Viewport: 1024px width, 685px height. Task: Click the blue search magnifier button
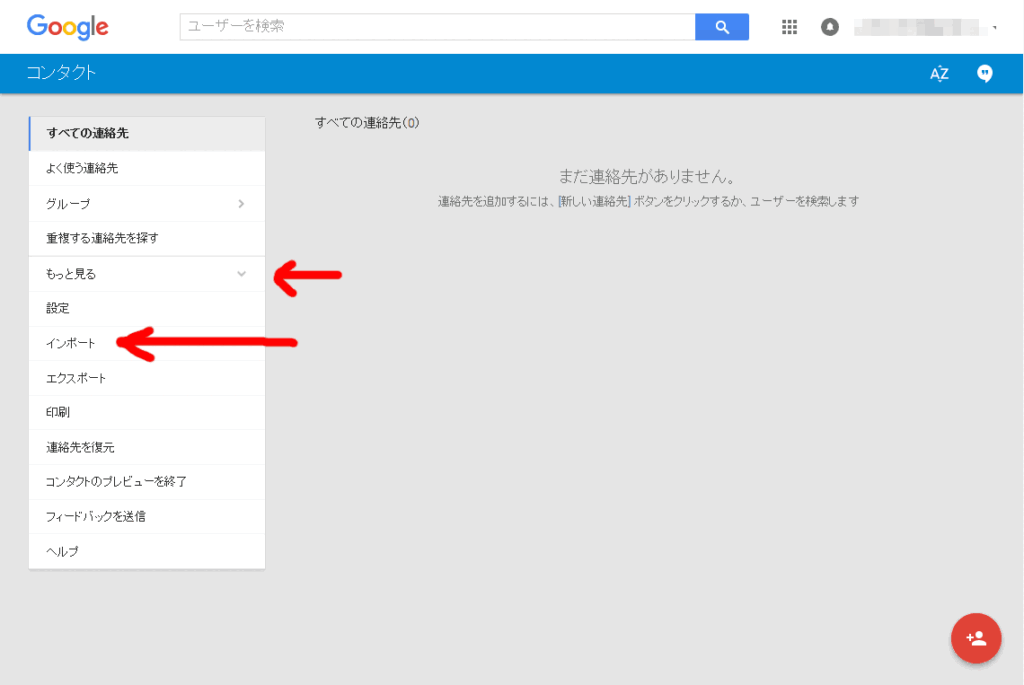[721, 27]
